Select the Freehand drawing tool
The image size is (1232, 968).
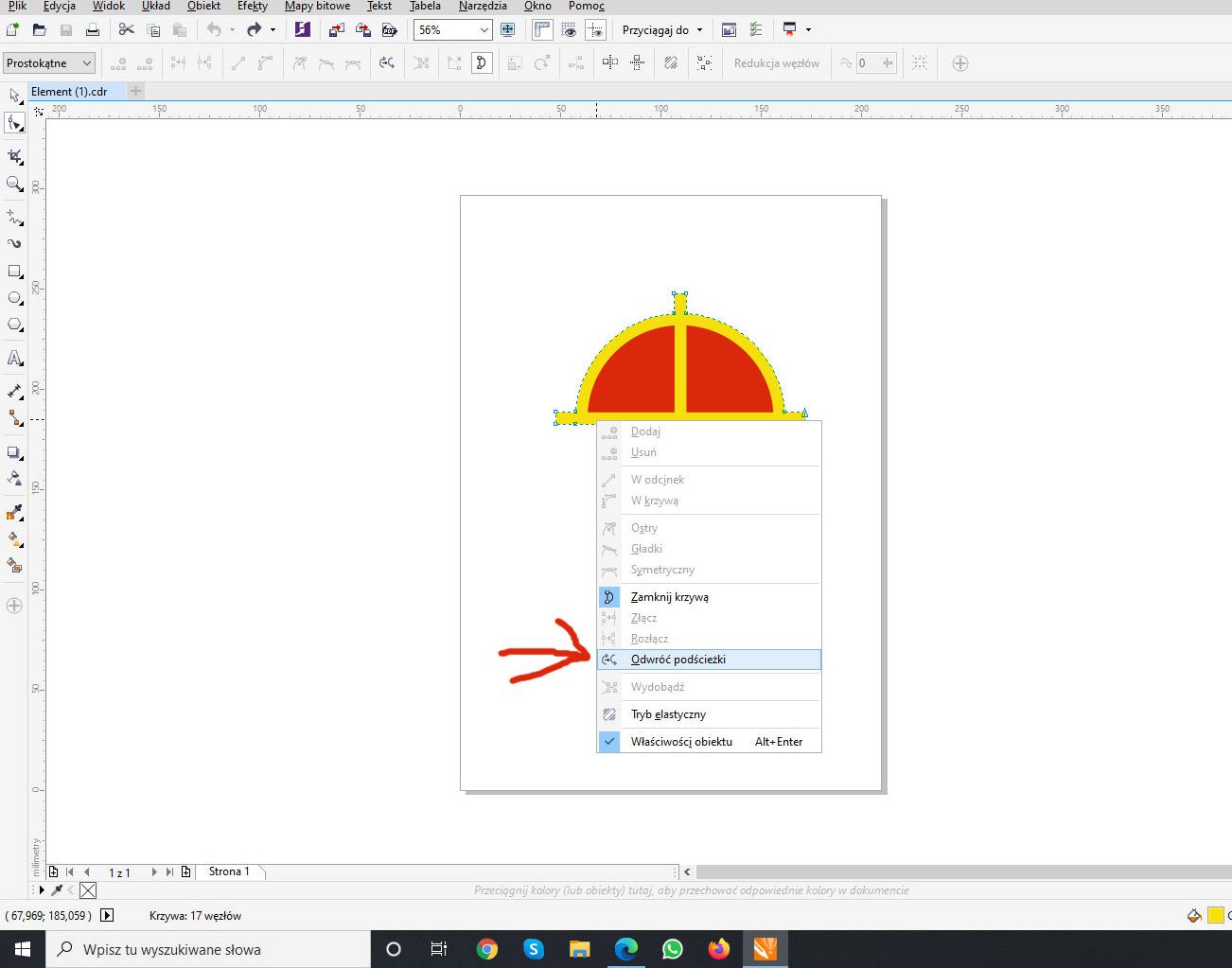click(x=14, y=218)
